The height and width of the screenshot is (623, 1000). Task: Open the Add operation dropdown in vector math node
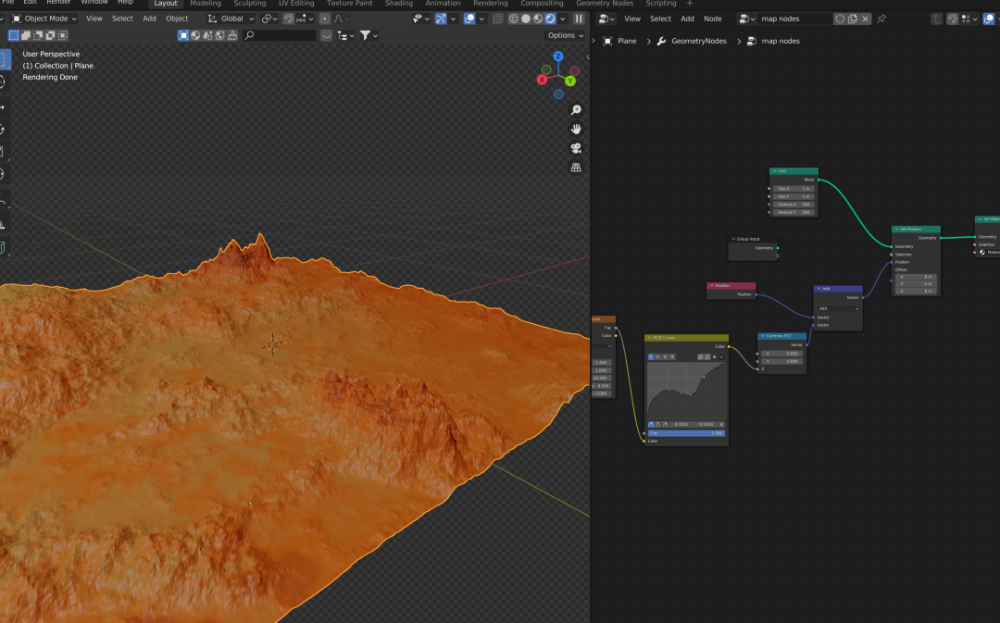(x=838, y=308)
